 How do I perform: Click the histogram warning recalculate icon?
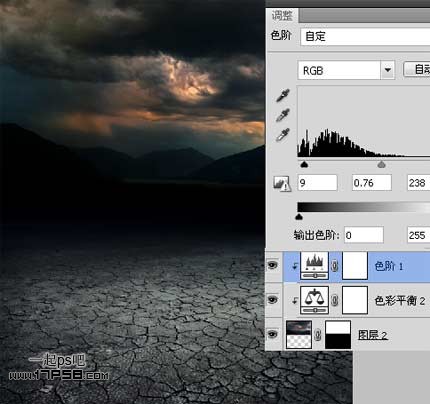282,184
